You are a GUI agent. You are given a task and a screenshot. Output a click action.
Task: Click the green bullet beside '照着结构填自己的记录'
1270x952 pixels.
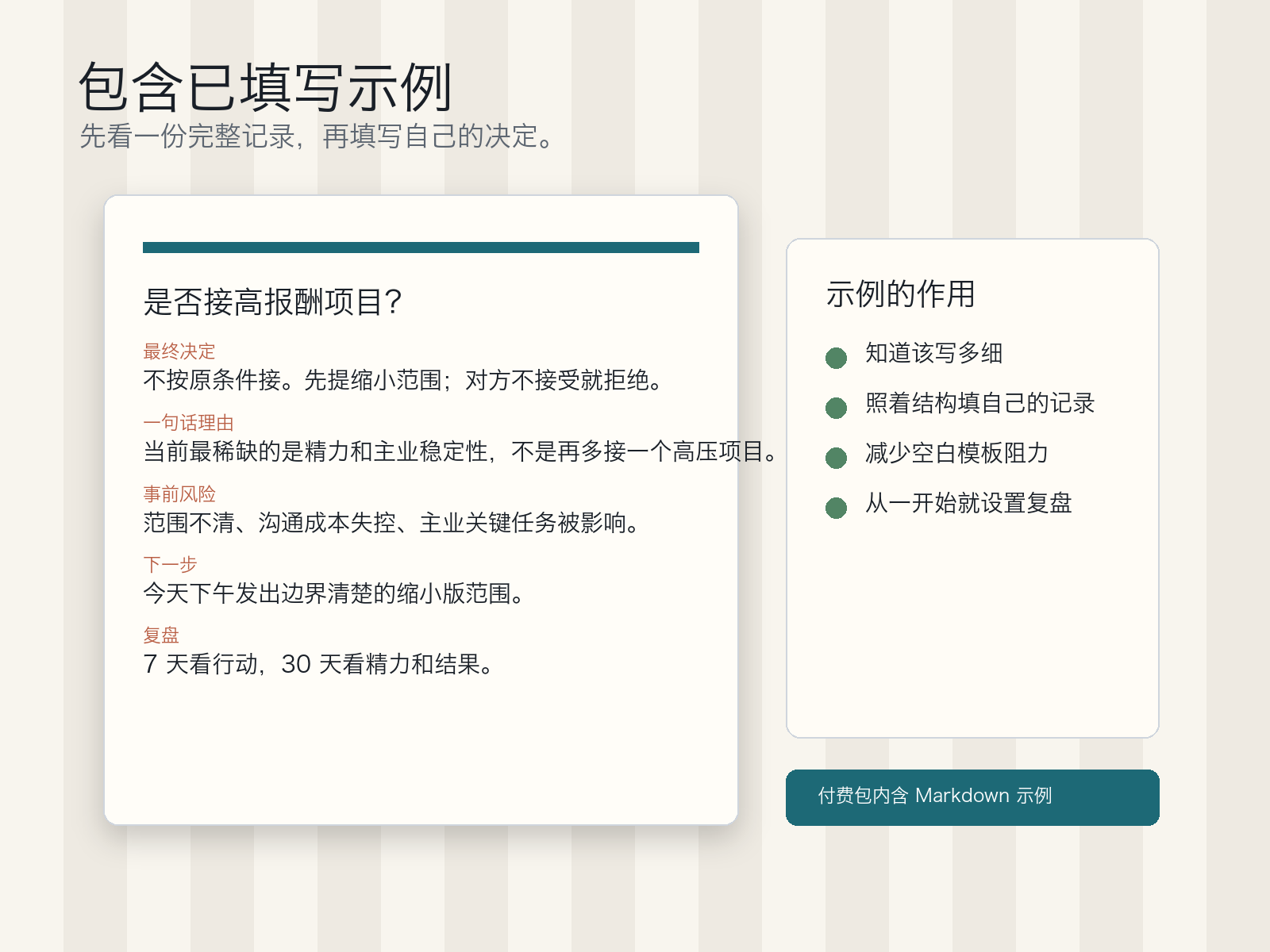click(836, 408)
